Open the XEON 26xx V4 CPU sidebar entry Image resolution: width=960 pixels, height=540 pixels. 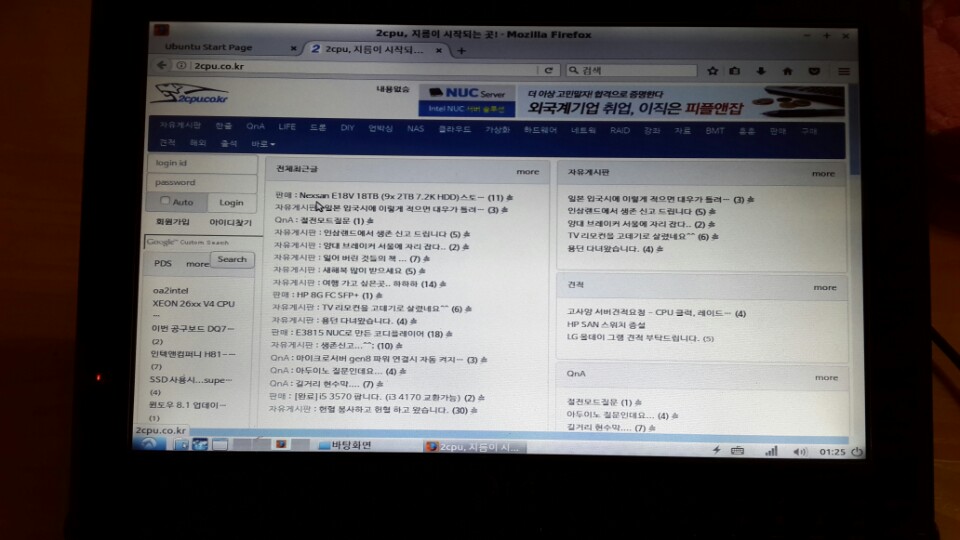193,304
